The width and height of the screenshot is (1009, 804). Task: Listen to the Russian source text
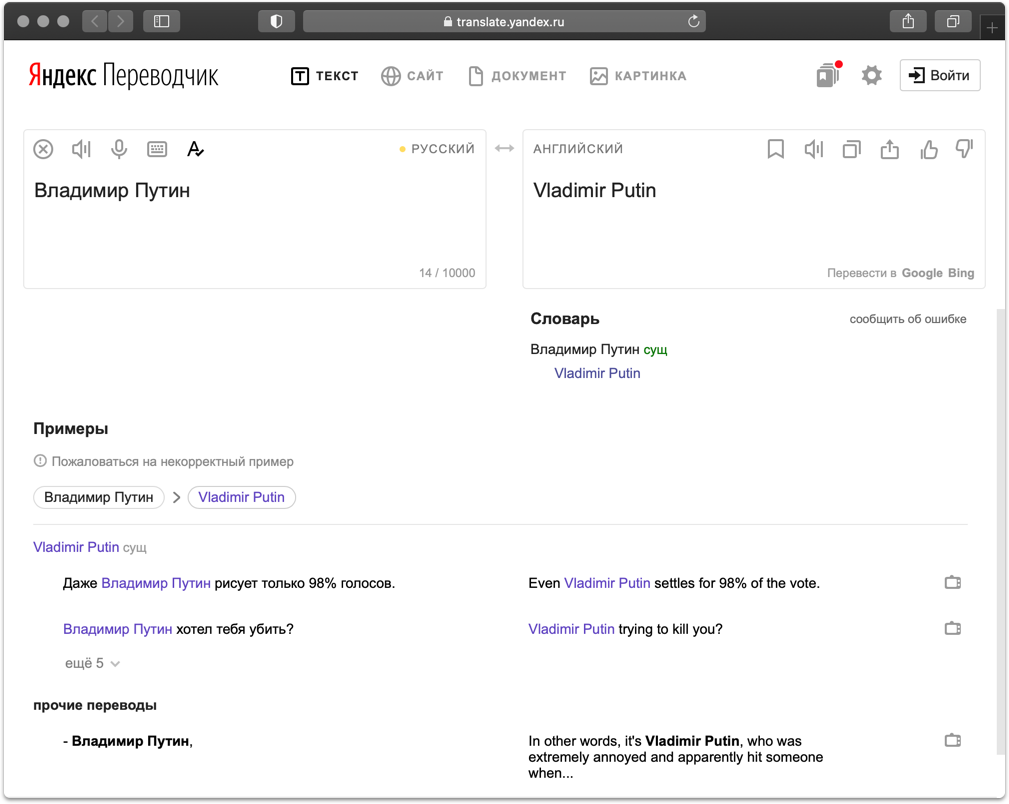click(x=81, y=149)
